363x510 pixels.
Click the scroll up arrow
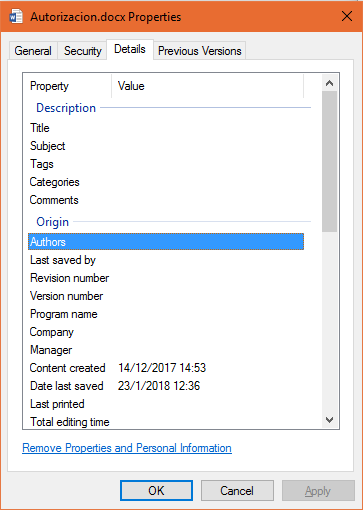[329, 83]
